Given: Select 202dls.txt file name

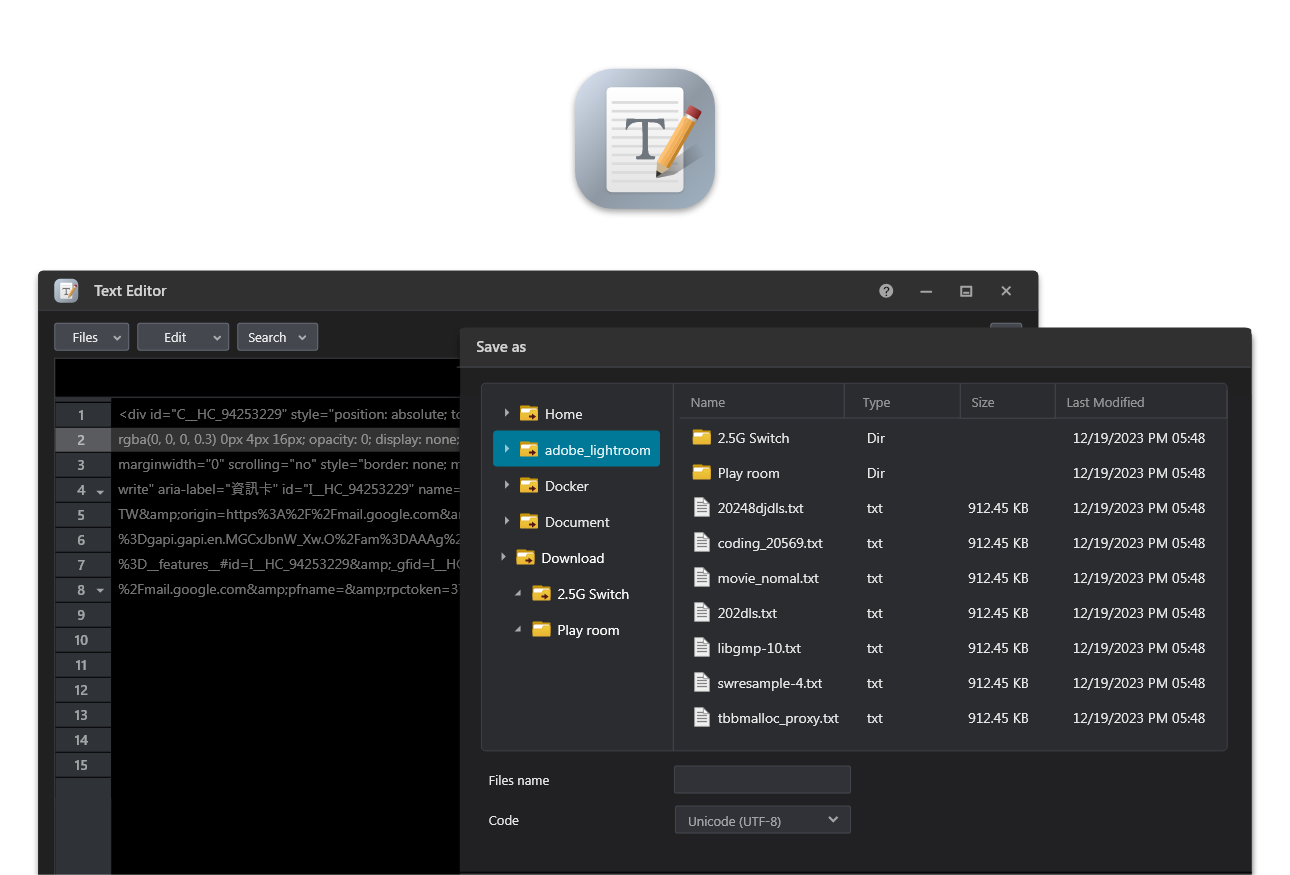Looking at the screenshot, I should 747,613.
